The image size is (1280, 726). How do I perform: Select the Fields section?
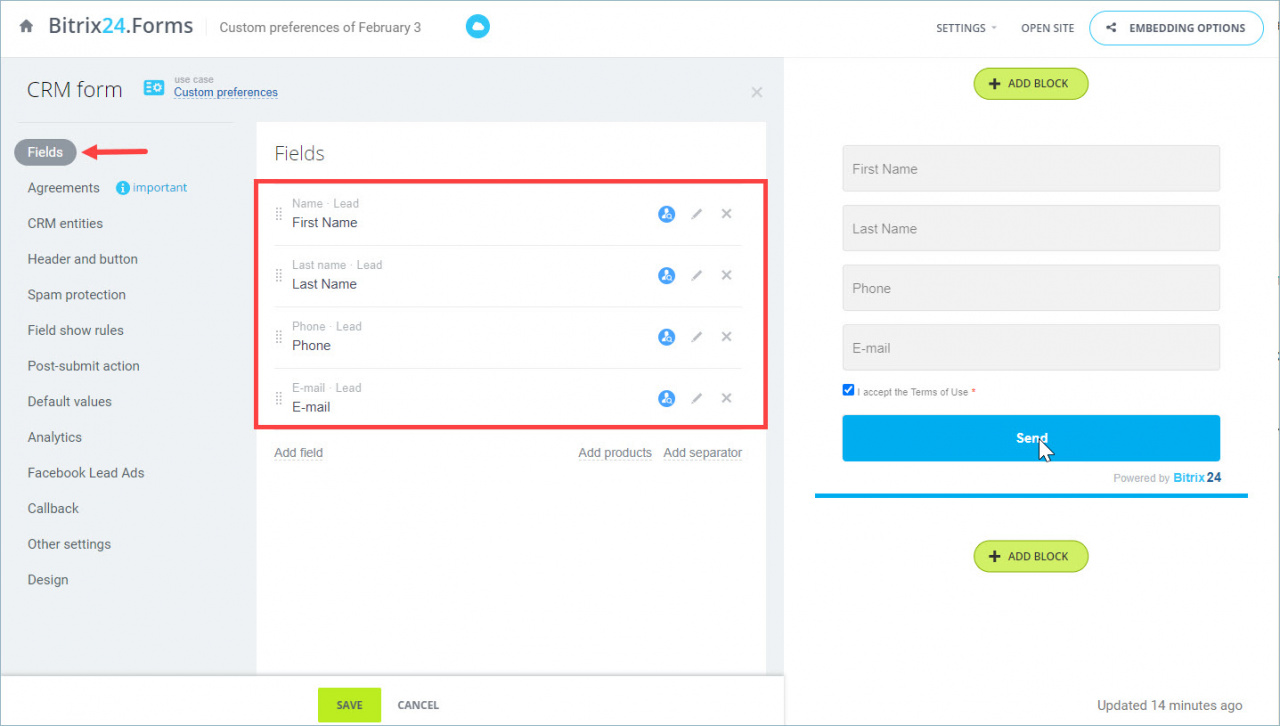tap(45, 152)
